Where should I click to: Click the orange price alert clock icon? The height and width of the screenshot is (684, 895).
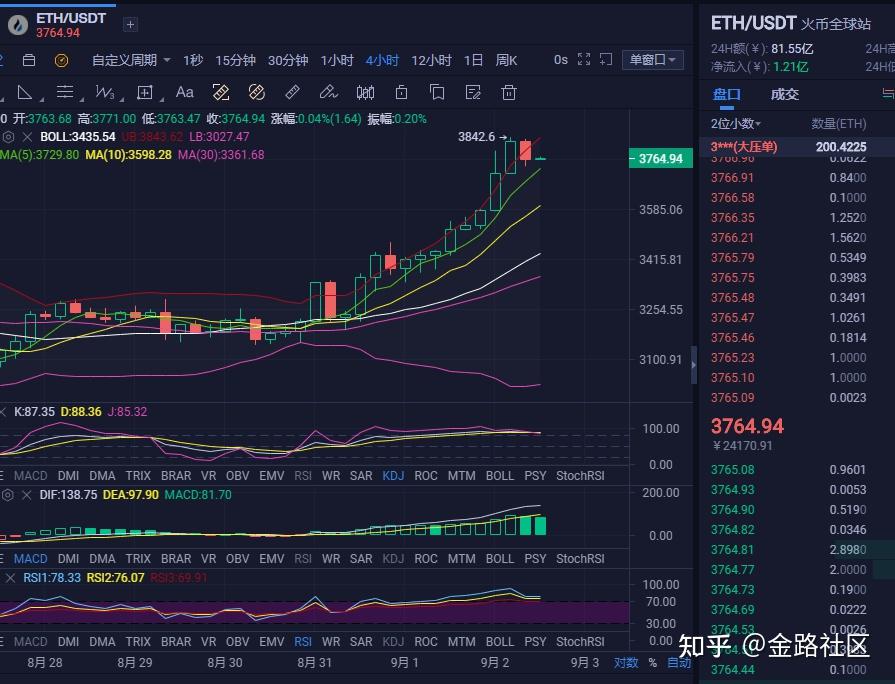pos(61,60)
